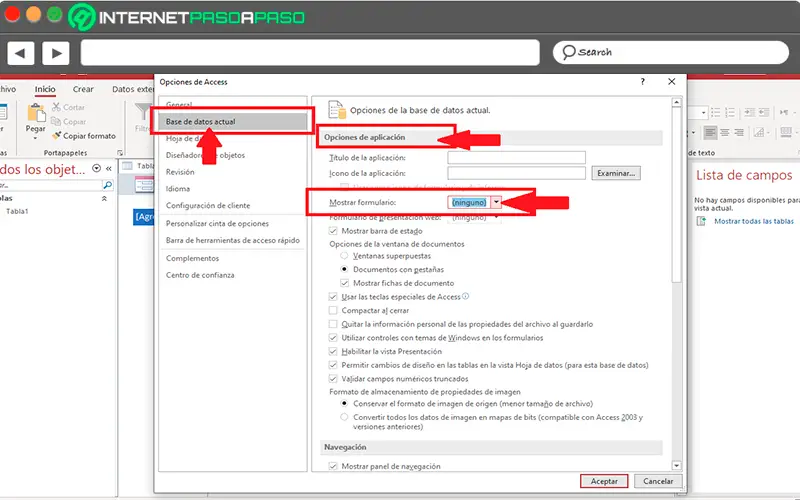
Task: Click the center text icon in ribbon
Action: coord(724,133)
